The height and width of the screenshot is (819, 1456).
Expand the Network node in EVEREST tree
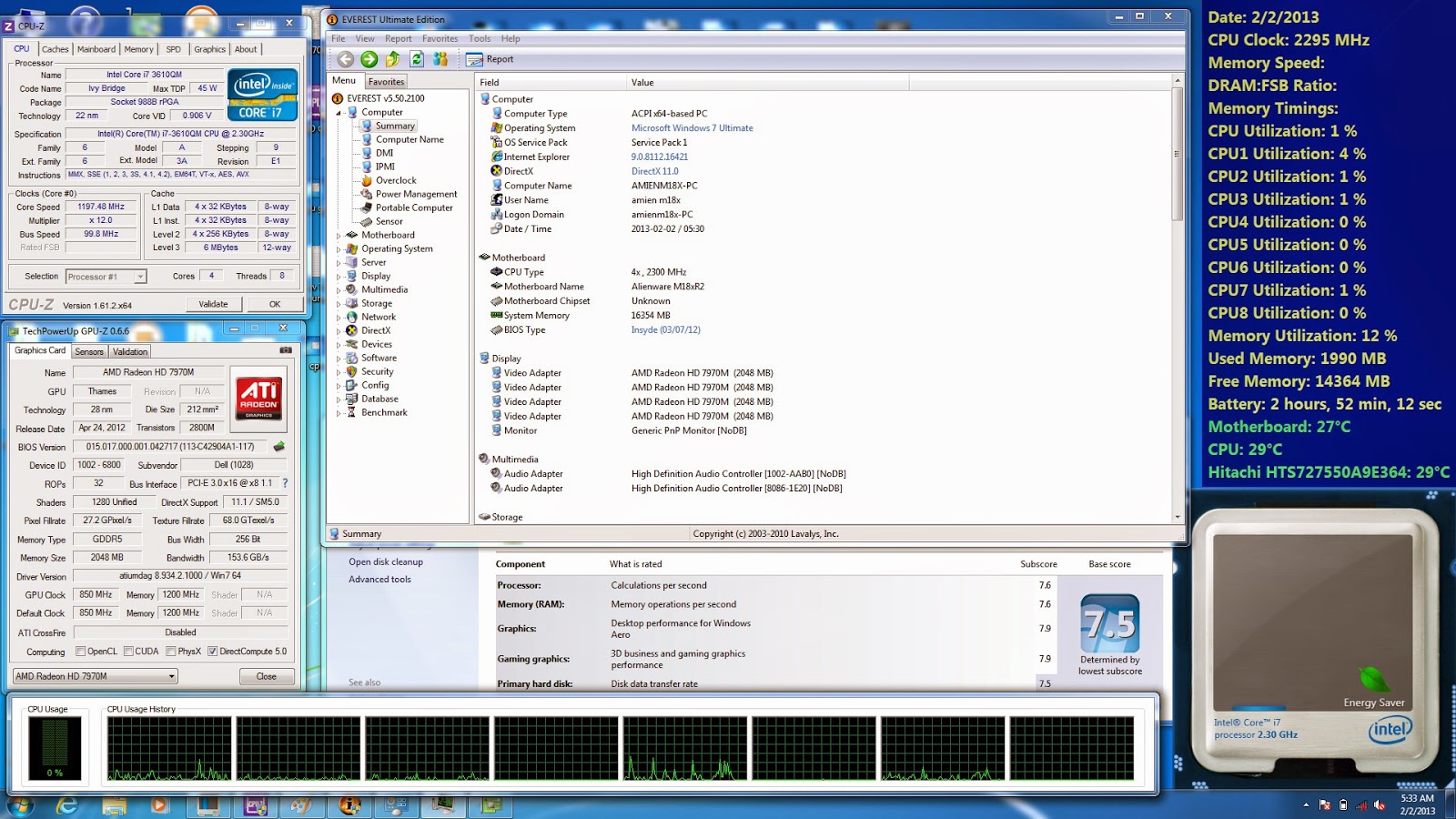[339, 318]
